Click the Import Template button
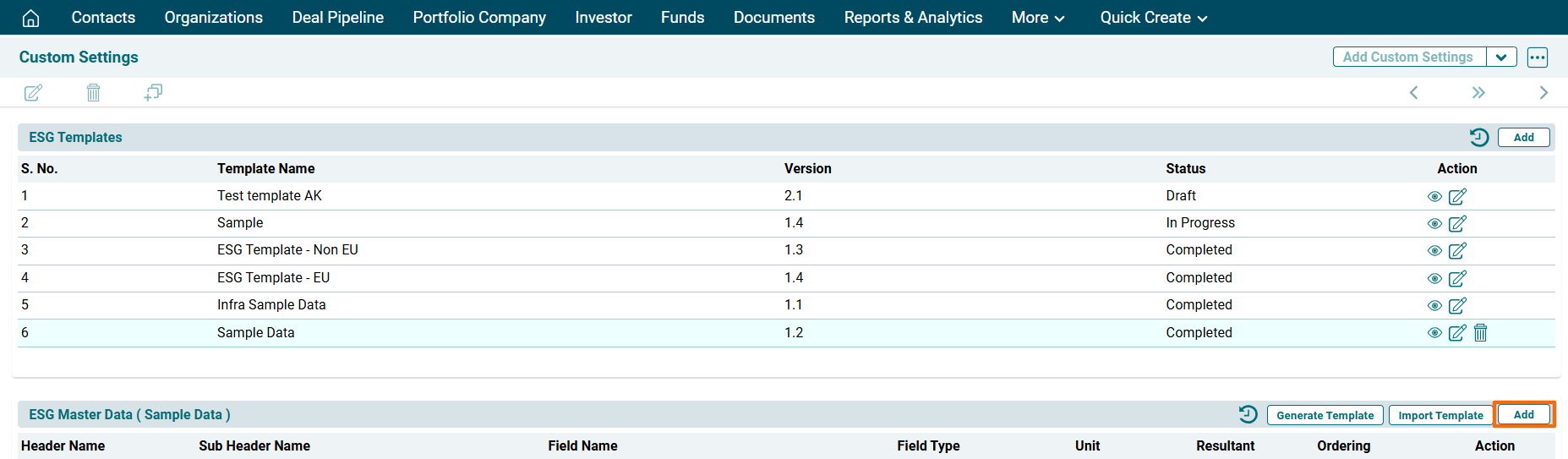1568x459 pixels. coord(1440,415)
